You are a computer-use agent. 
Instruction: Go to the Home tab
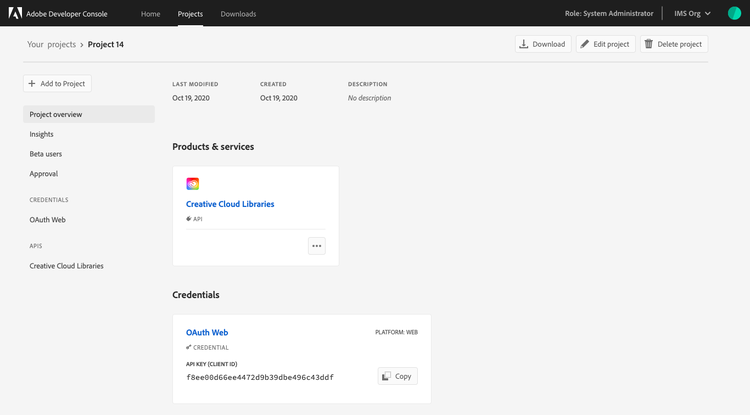click(150, 14)
